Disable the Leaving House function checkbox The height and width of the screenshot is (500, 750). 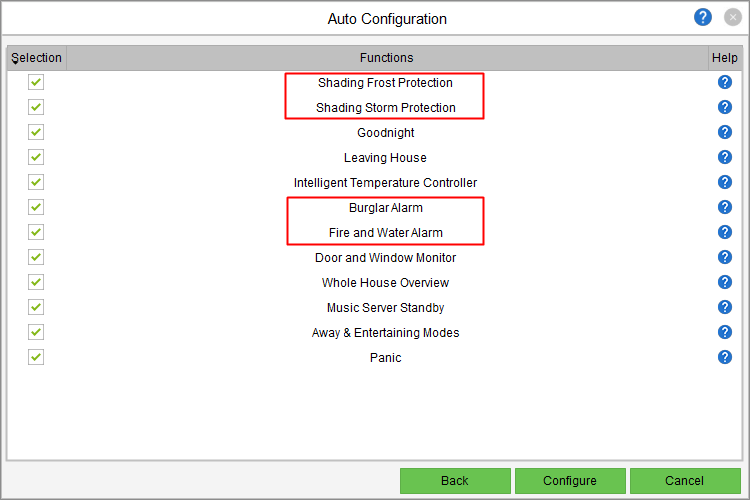pyautogui.click(x=36, y=157)
